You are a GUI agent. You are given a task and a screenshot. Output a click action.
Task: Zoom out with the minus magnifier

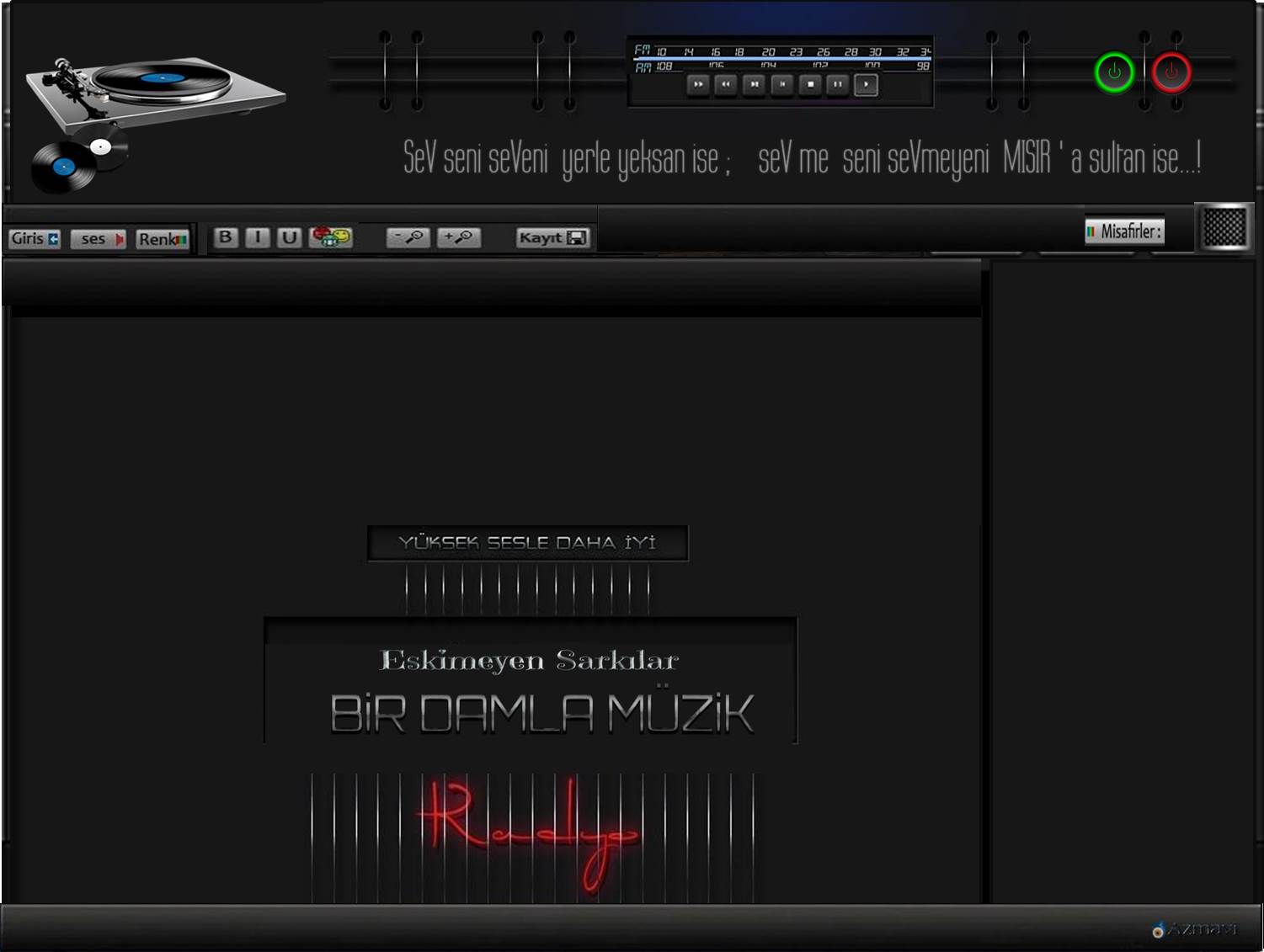click(x=408, y=237)
